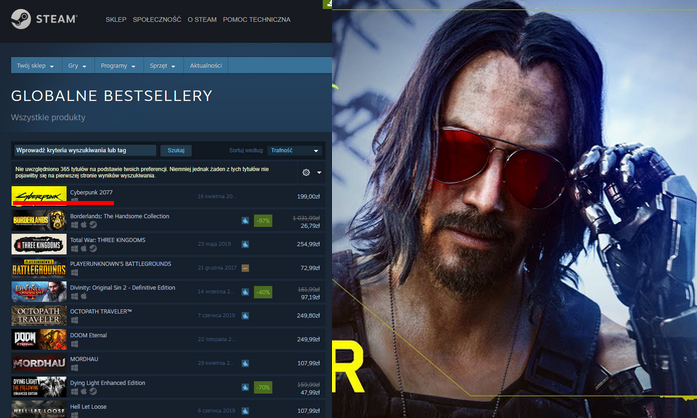This screenshot has width=697, height=418.
Task: Open the SPOŁECZNOŚĆ menu item
Action: point(157,20)
